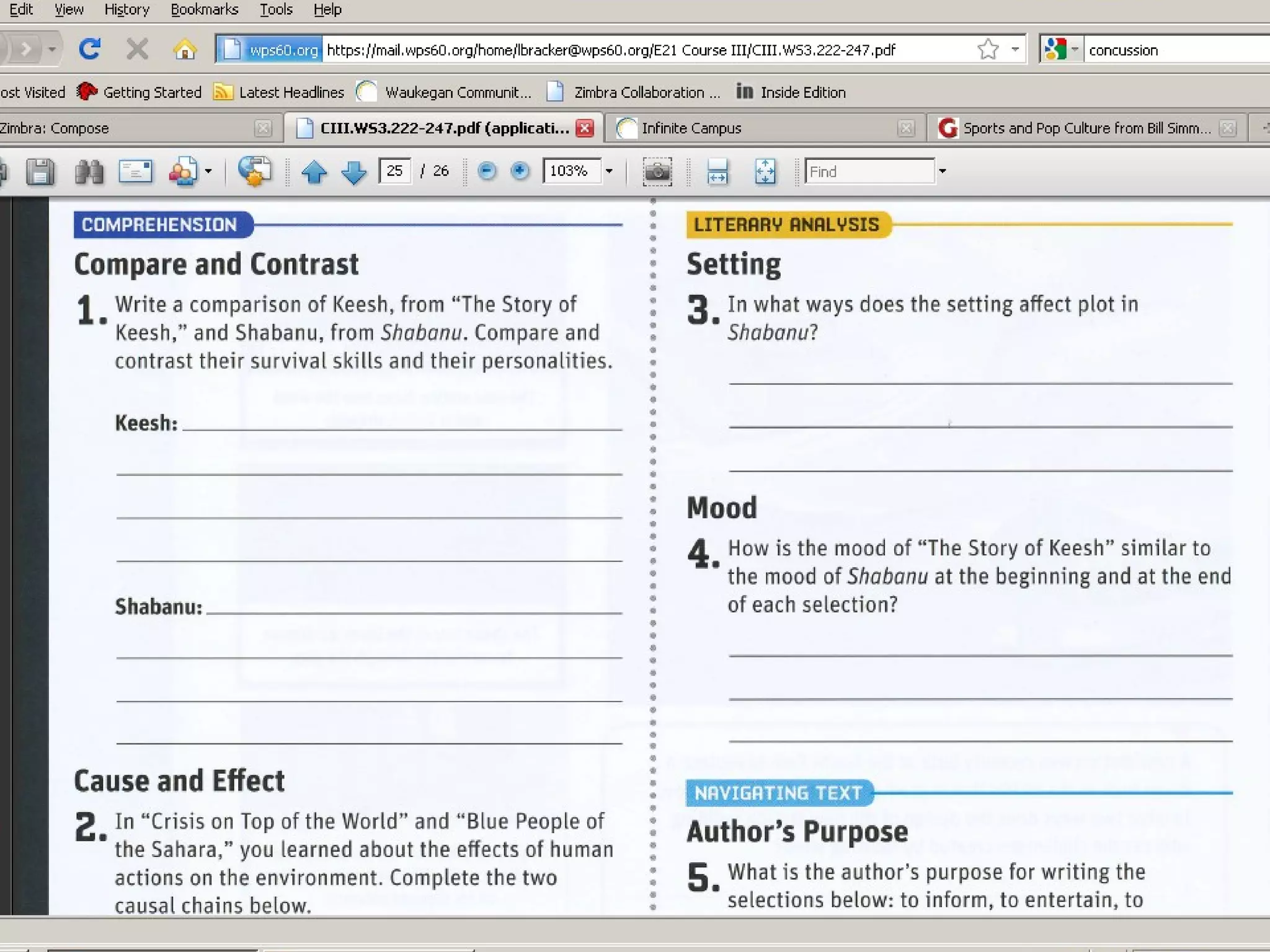Screen dimensions: 1270x952
Task: Reload the page with refresh button
Action: click(x=90, y=49)
